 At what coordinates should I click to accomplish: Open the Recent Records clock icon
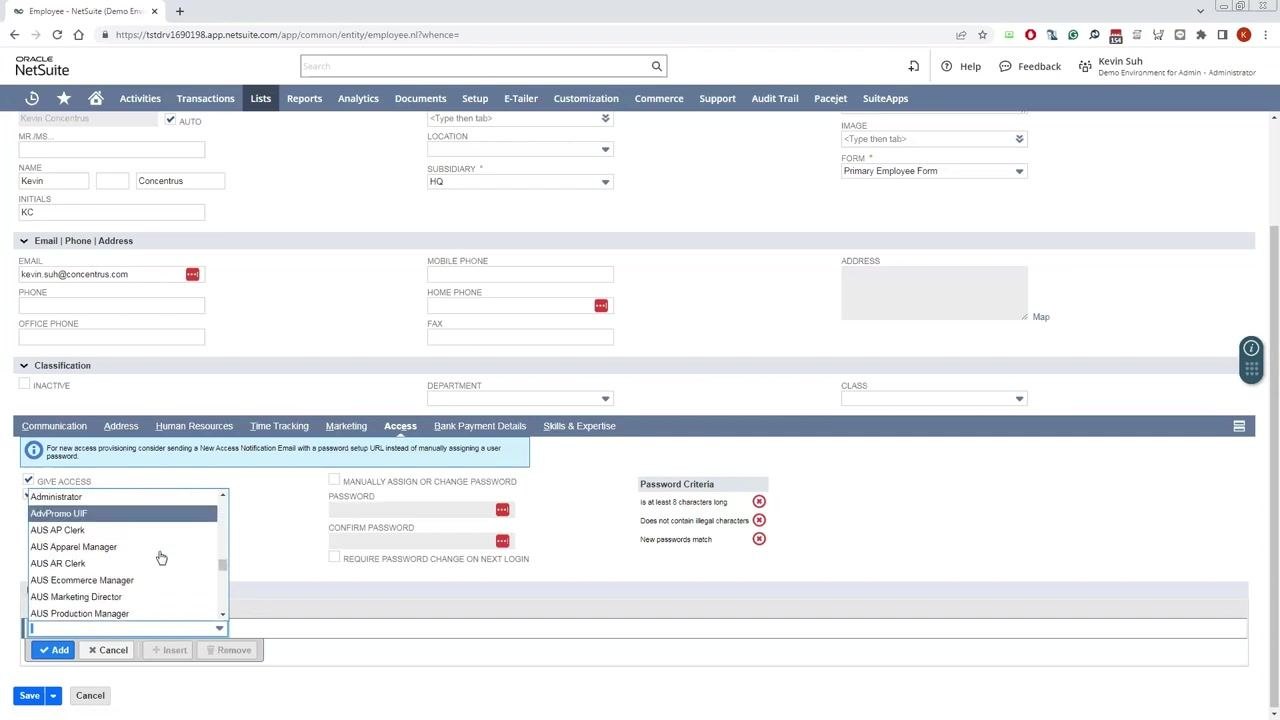32,98
